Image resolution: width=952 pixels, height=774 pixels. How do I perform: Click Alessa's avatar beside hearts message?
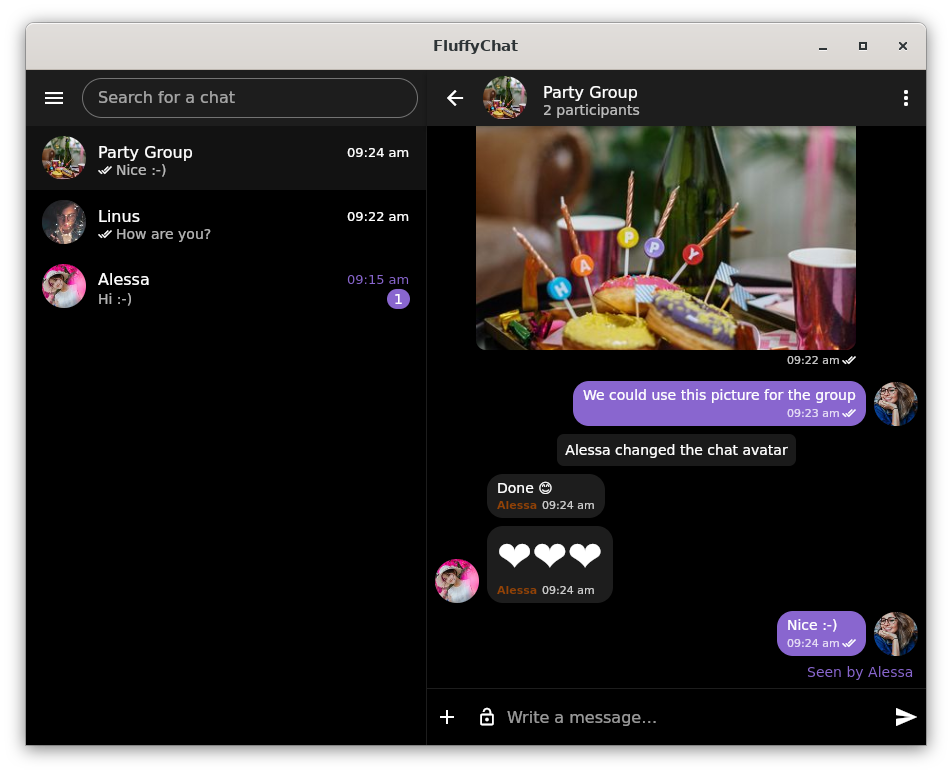pyautogui.click(x=457, y=581)
